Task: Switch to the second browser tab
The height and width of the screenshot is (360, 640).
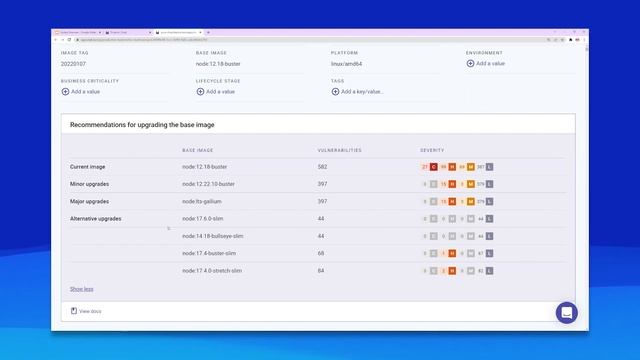Action: pyautogui.click(x=128, y=32)
